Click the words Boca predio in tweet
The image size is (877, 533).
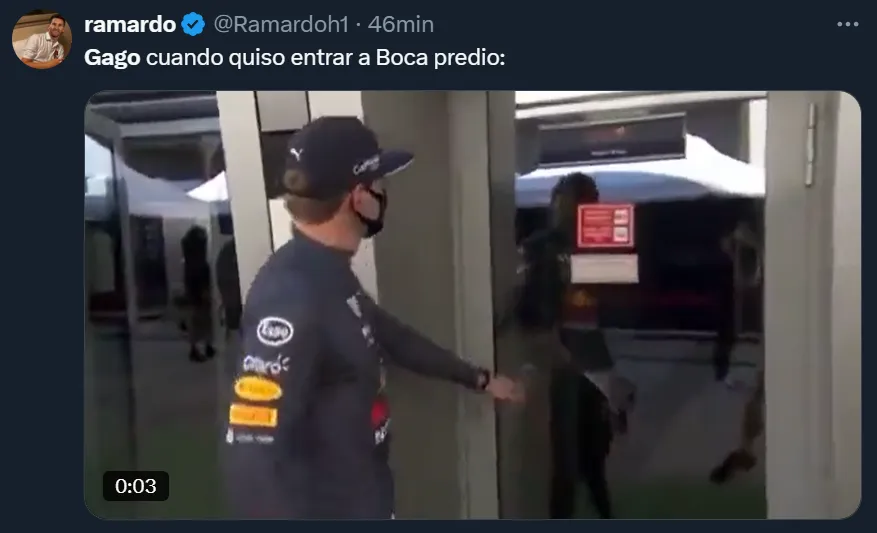(440, 58)
